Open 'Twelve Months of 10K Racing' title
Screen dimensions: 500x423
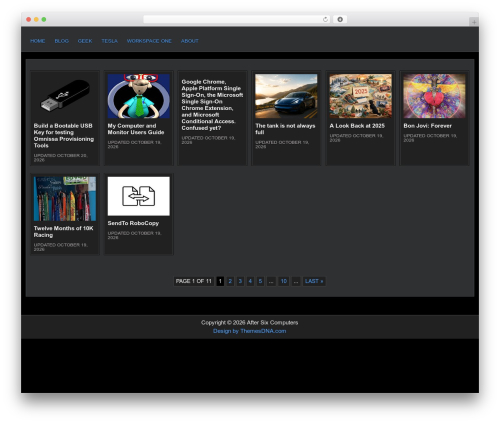[x=63, y=232]
